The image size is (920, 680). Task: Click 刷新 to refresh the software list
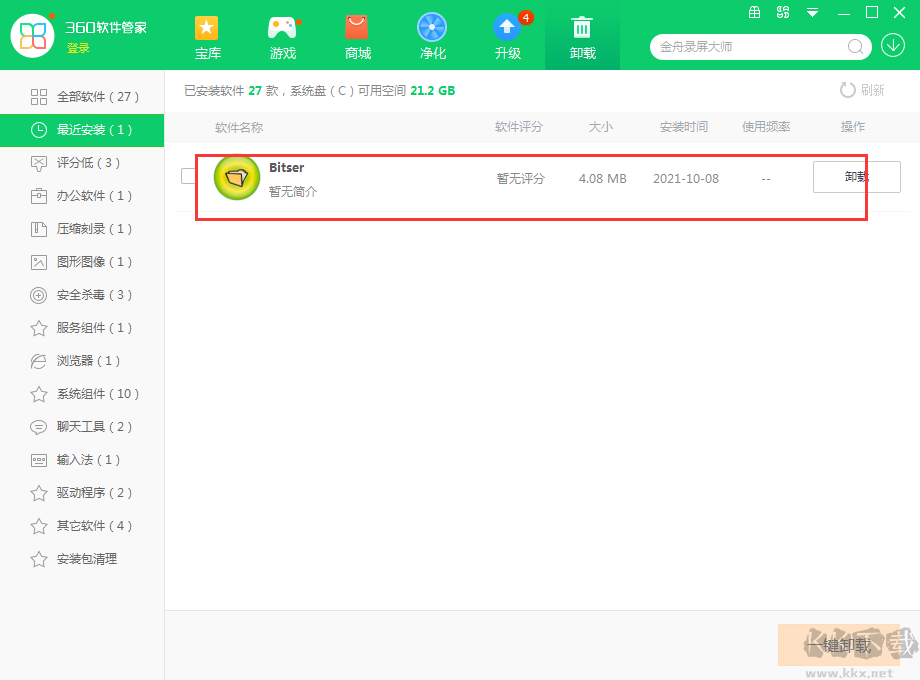pos(861,89)
